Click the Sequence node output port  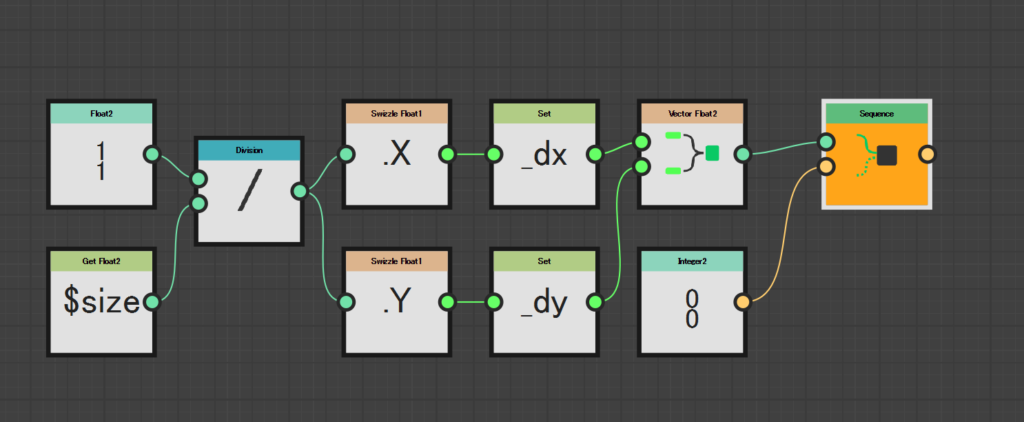point(927,154)
